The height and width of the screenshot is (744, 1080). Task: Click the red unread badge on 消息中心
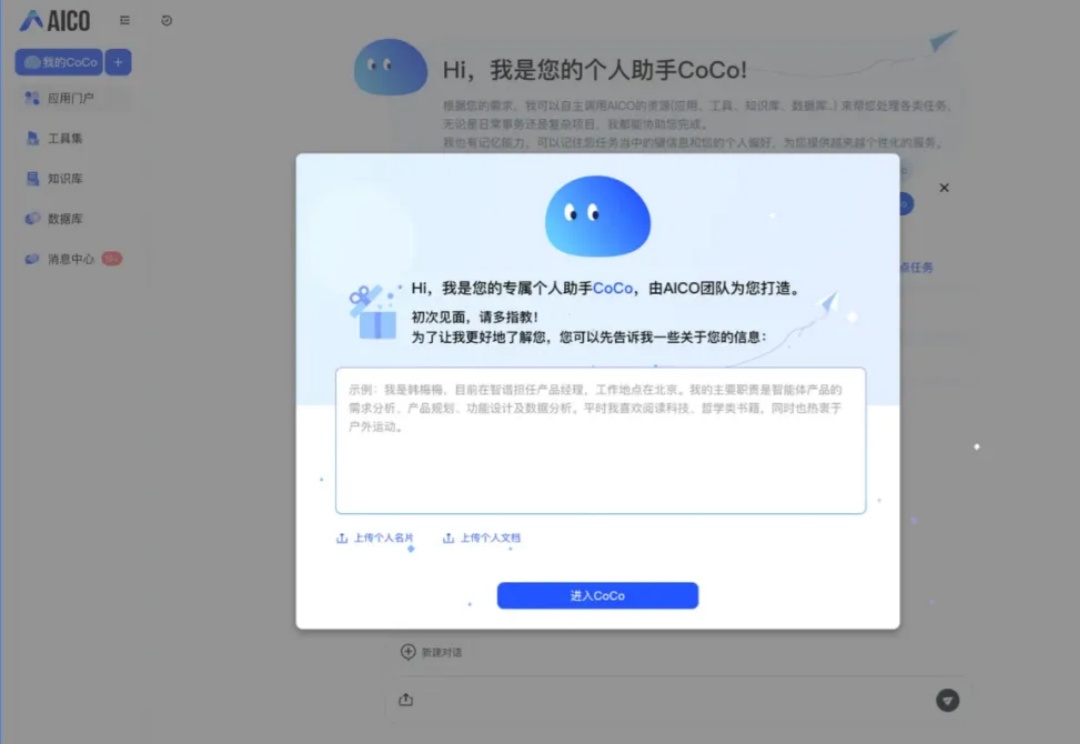[112, 258]
